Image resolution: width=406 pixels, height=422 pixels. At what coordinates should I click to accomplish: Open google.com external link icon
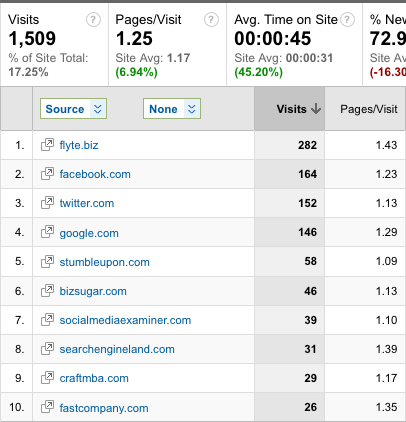pos(47,232)
